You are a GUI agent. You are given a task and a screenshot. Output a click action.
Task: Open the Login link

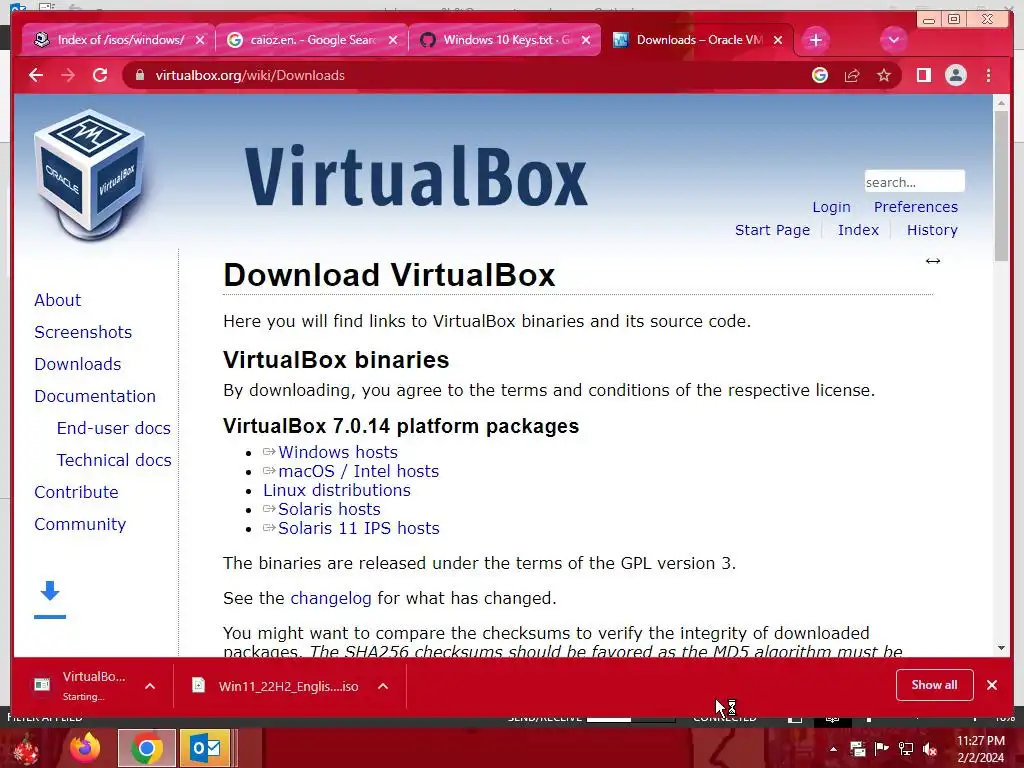click(x=831, y=207)
